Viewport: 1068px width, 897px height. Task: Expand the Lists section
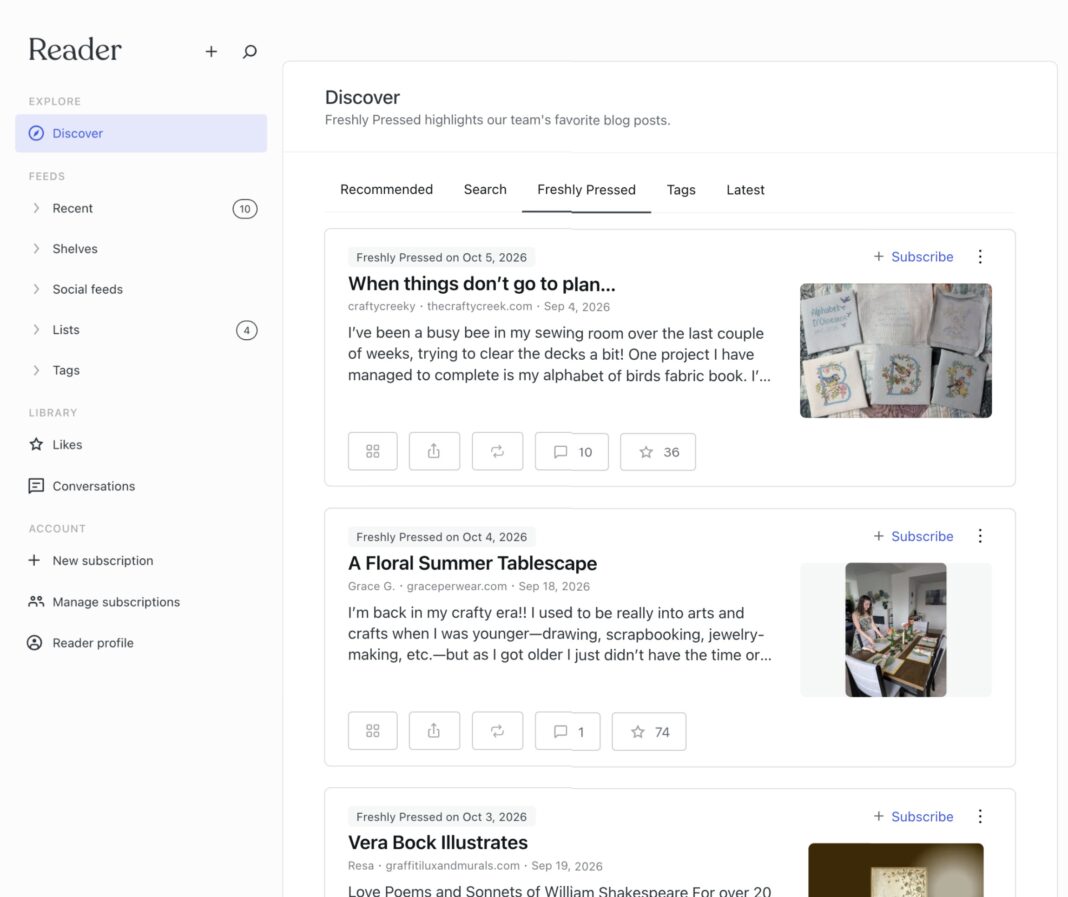[x=141, y=330]
